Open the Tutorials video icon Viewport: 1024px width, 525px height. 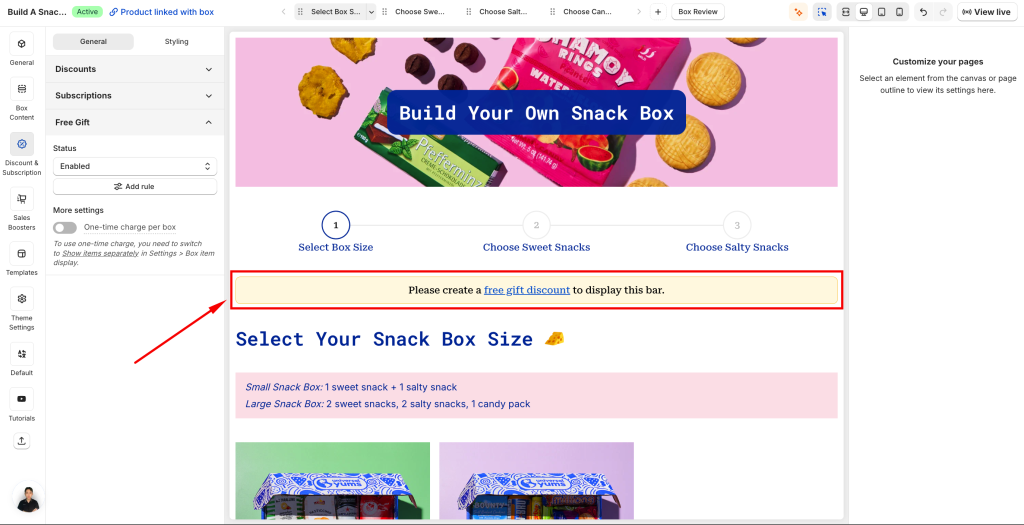coord(22,399)
